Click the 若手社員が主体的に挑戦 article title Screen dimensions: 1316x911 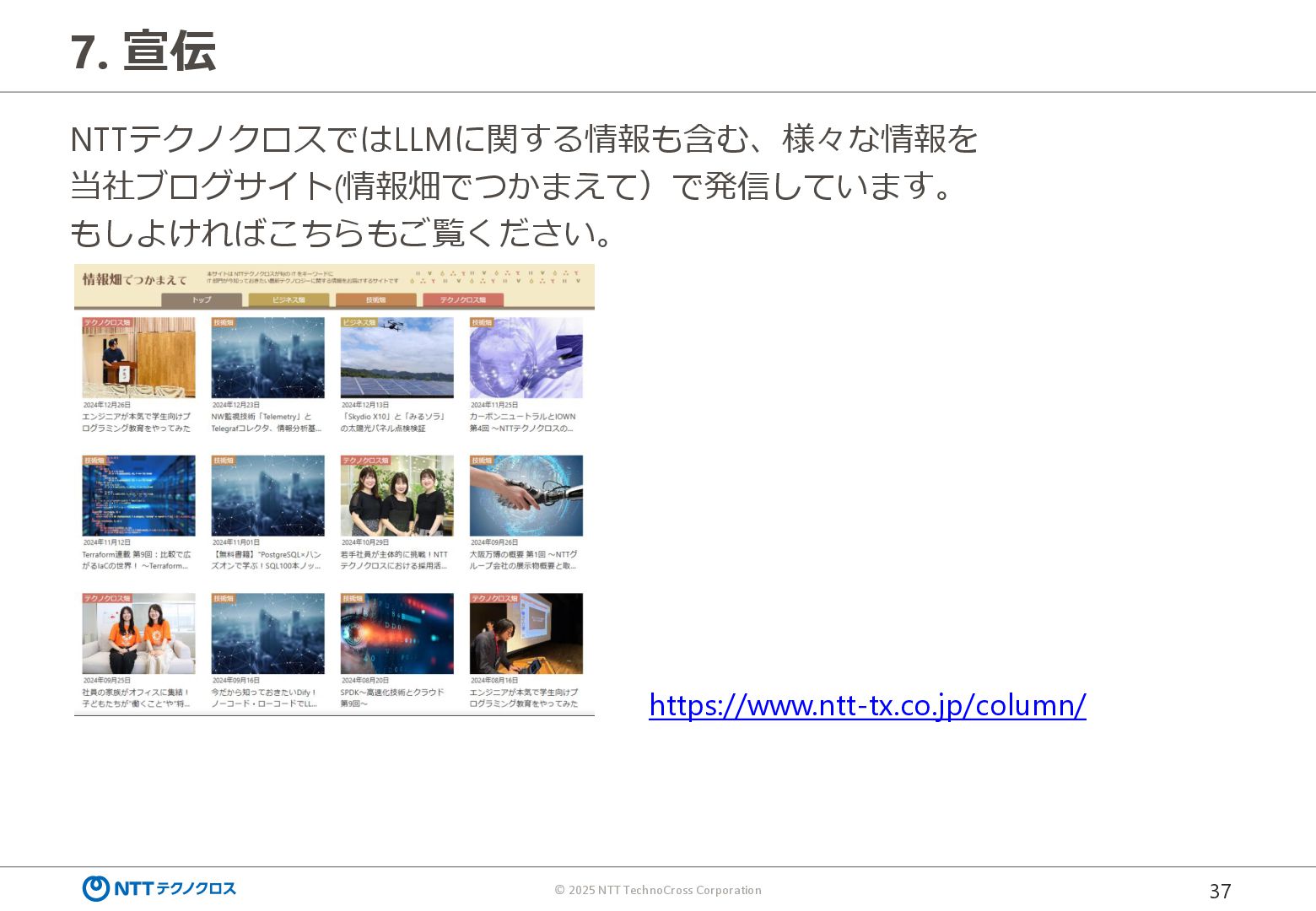tap(394, 560)
